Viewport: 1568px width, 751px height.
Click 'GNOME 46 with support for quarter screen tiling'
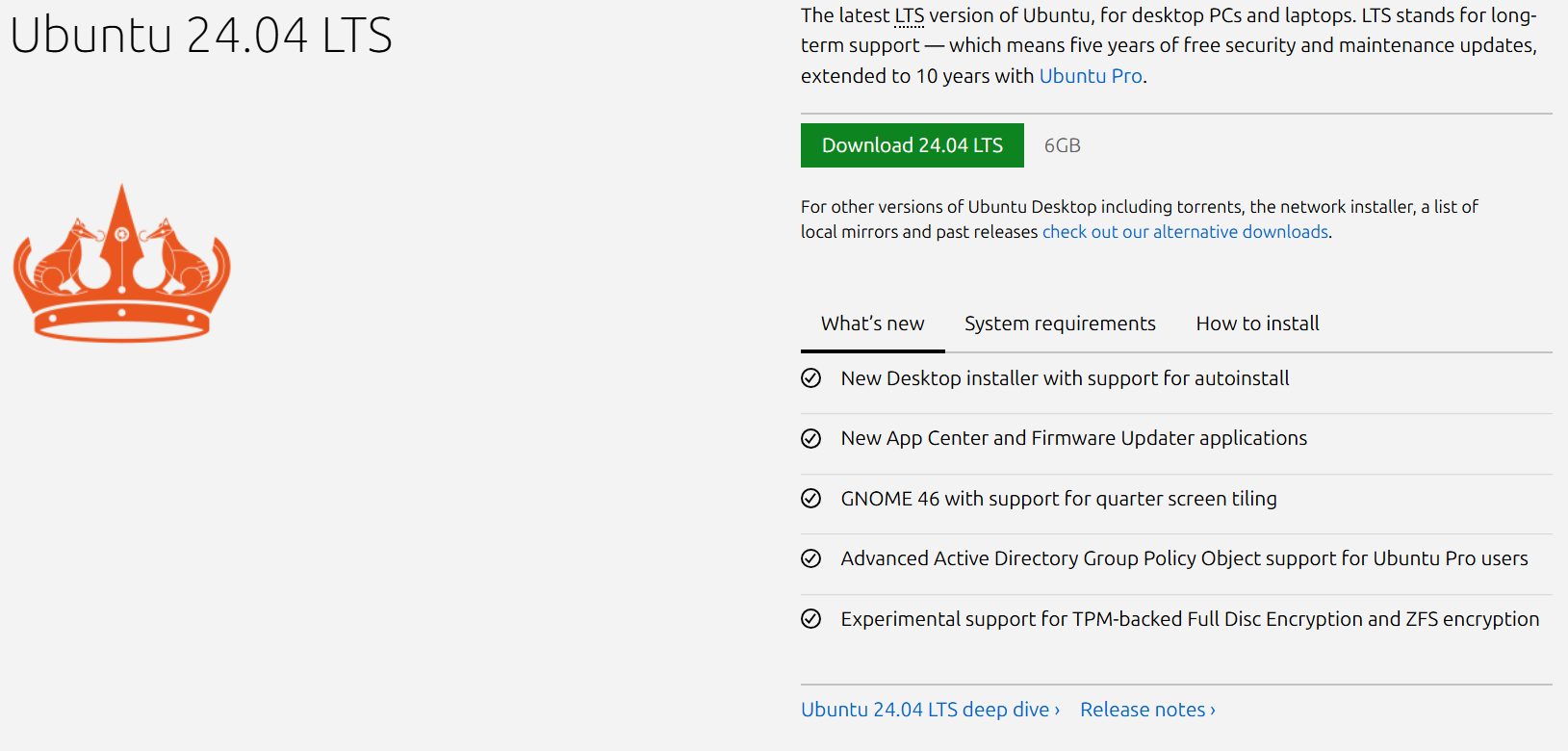pos(1059,499)
